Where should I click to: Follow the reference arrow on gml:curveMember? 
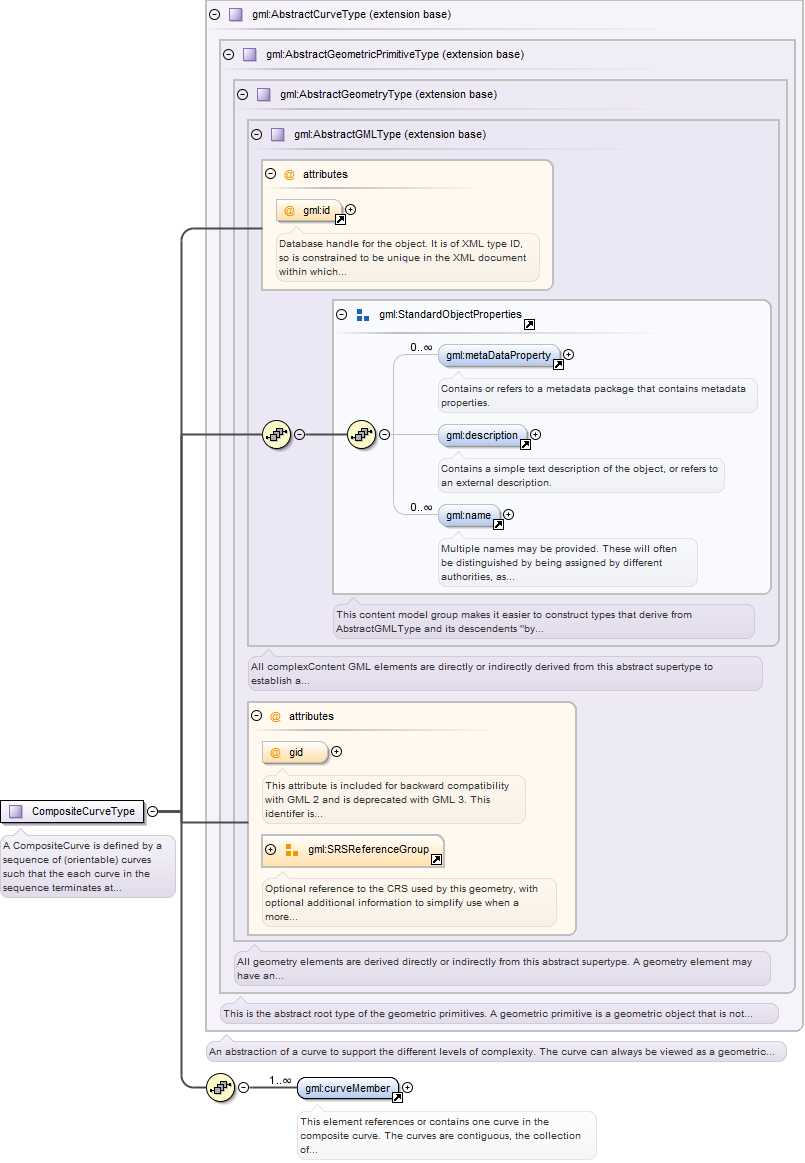[397, 1097]
